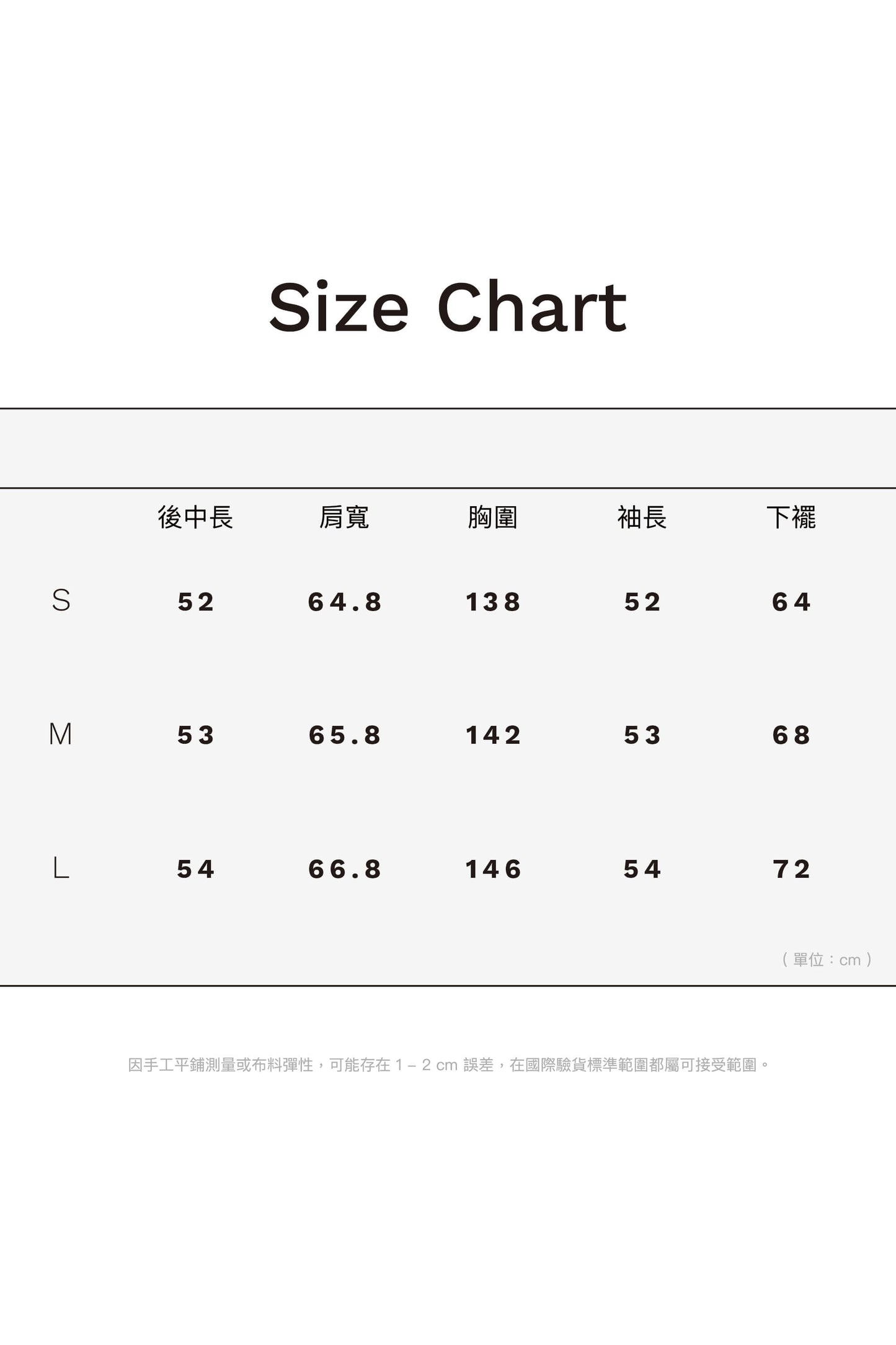Select the measurement tolerance footnote text
This screenshot has width=896, height=1345.
tap(448, 1065)
